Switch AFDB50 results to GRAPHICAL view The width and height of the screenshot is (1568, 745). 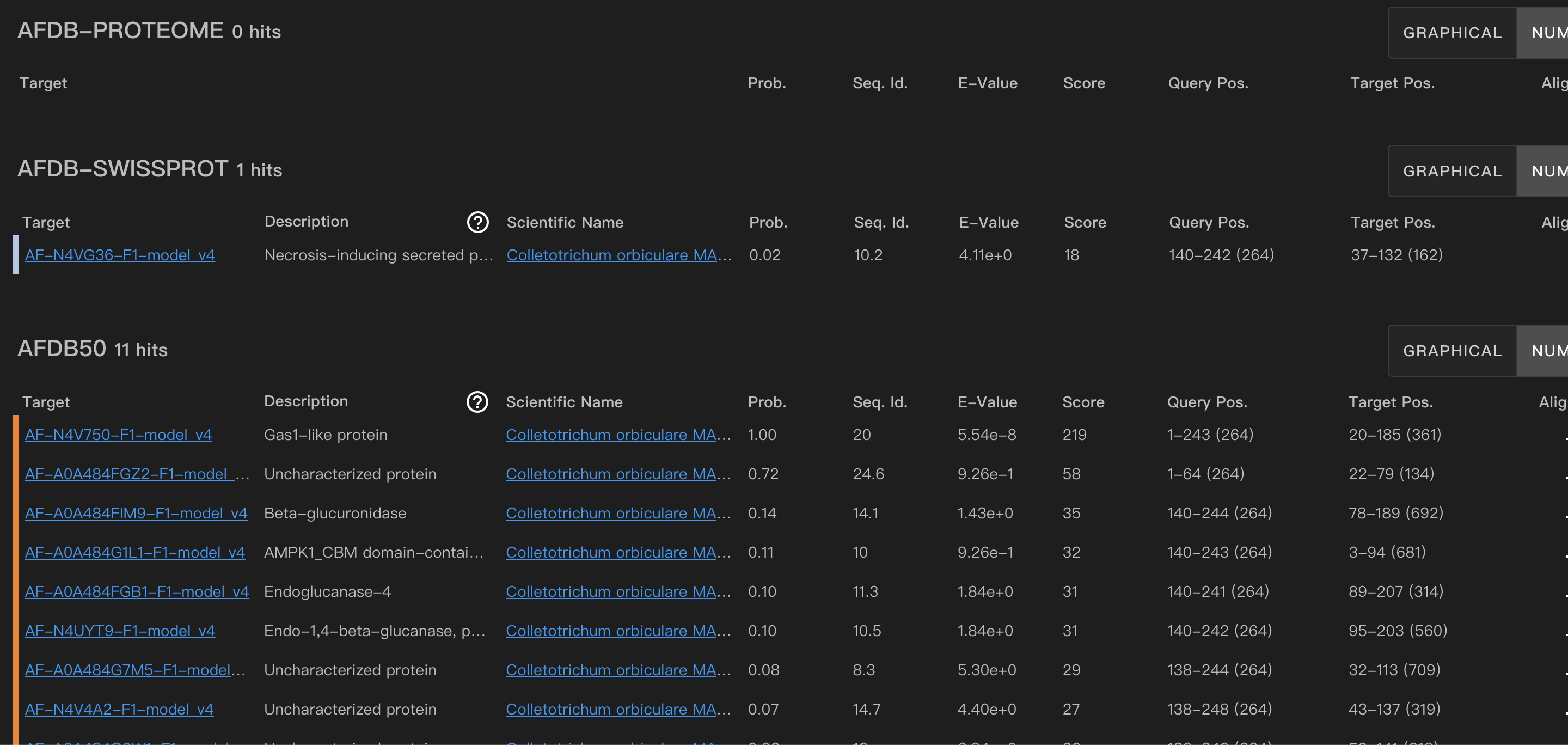click(x=1451, y=350)
